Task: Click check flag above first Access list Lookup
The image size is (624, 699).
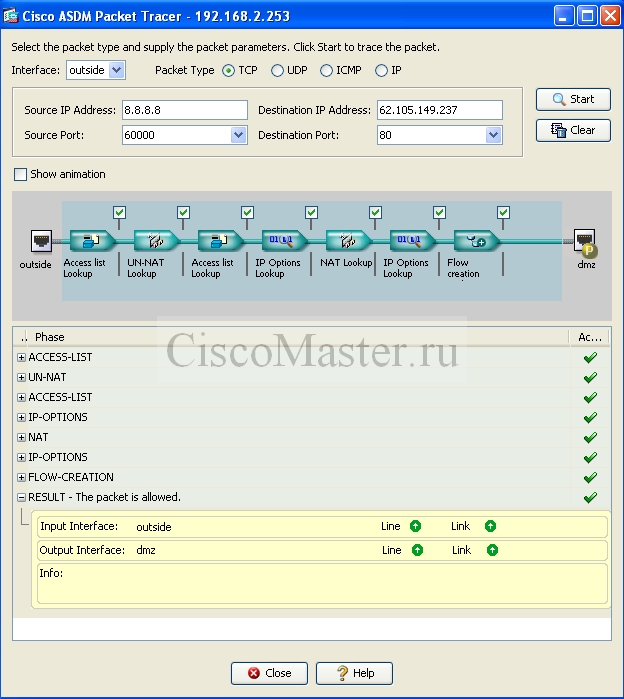Action: click(x=119, y=212)
